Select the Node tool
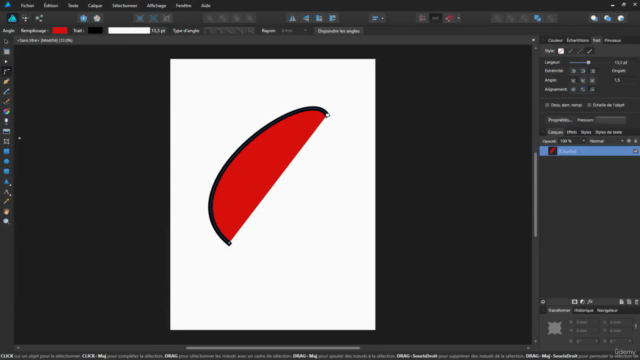The image size is (640, 360). point(6,62)
